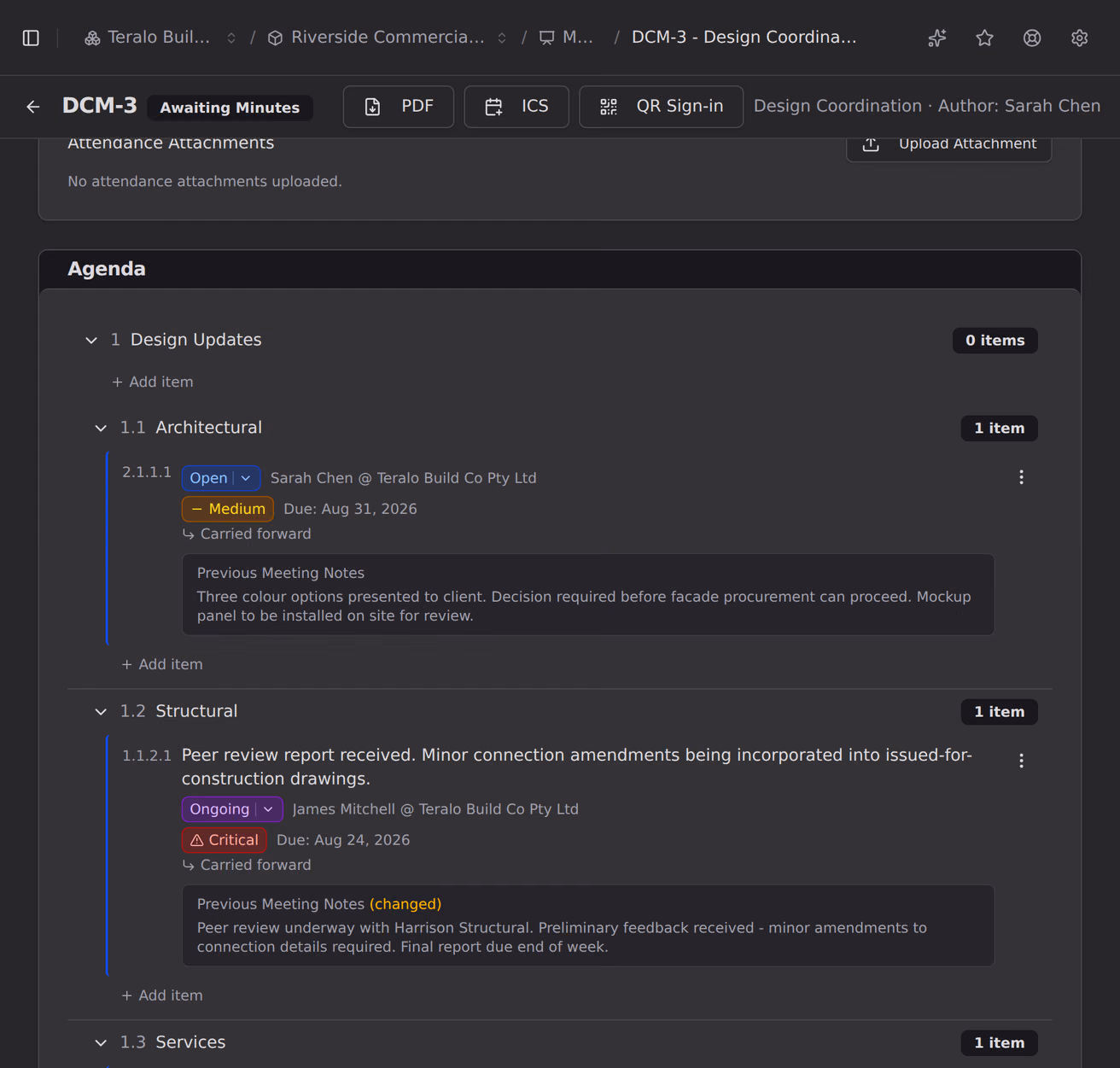Image resolution: width=1120 pixels, height=1068 pixels.
Task: Click assignee James Mitchell @ Teralo Build Co
Action: 435,809
